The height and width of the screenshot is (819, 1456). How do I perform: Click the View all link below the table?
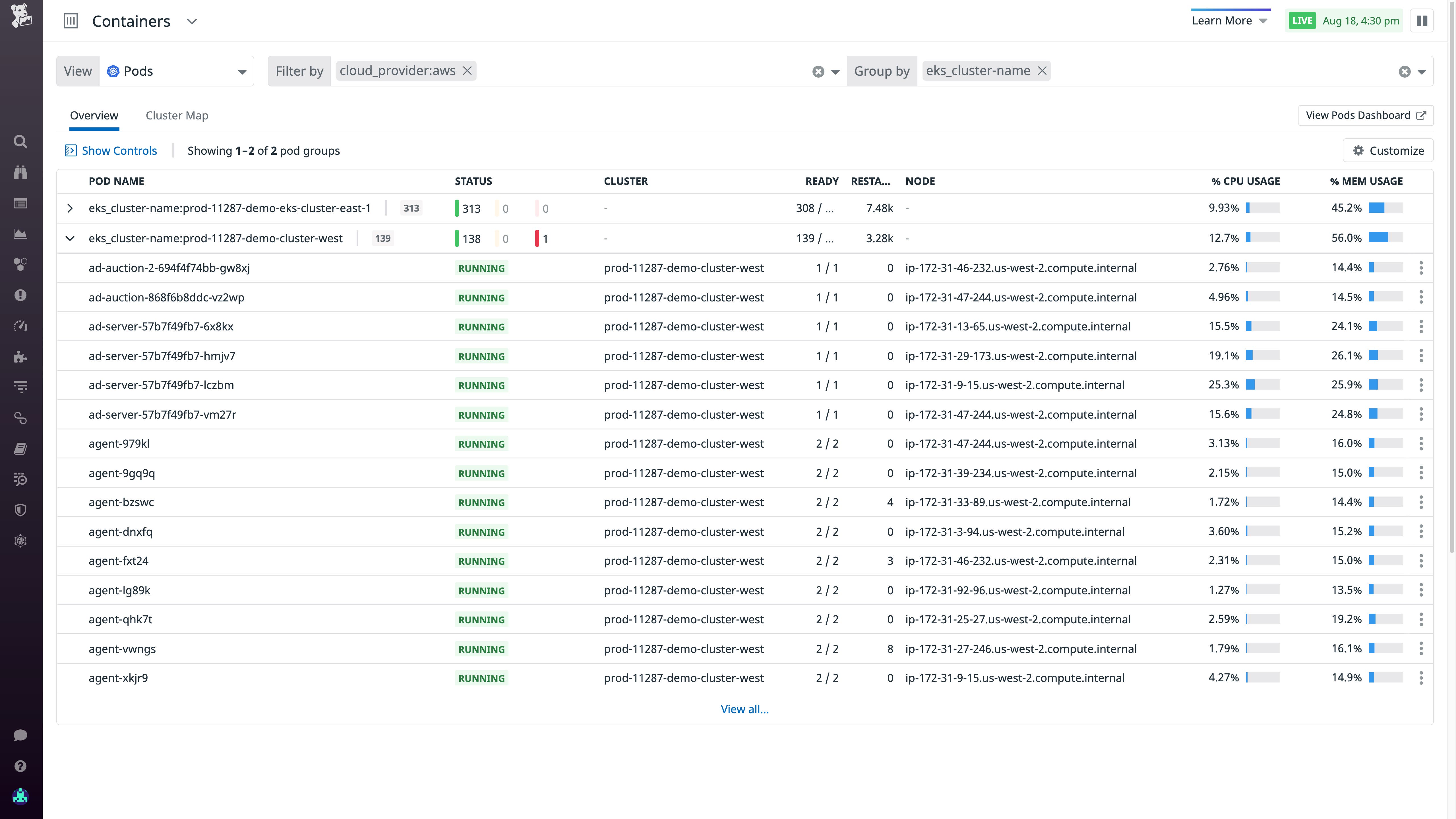[x=745, y=709]
